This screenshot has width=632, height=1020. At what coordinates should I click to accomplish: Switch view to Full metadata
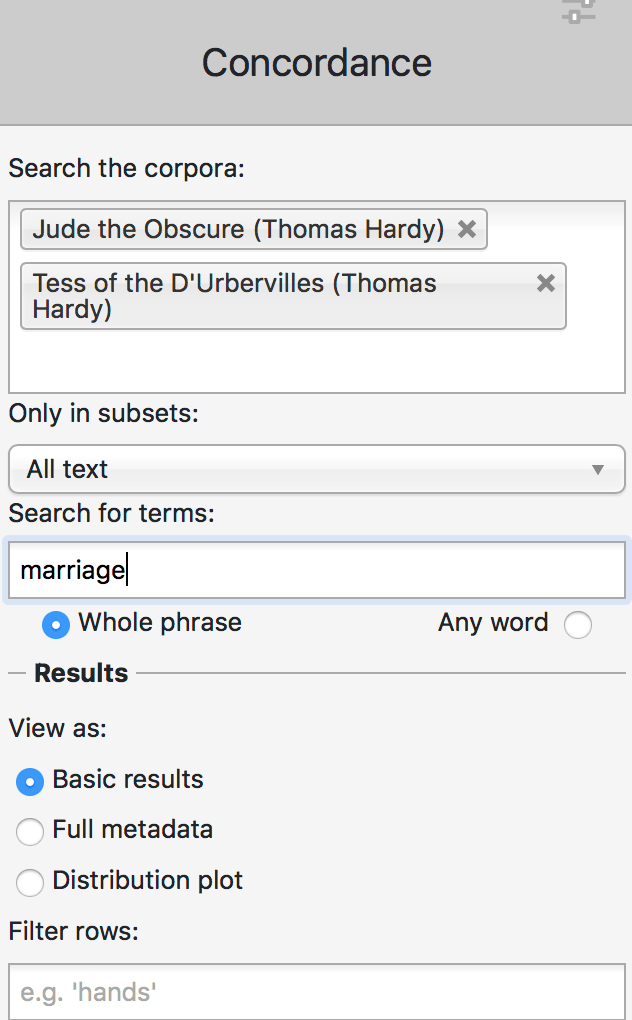[x=30, y=831]
